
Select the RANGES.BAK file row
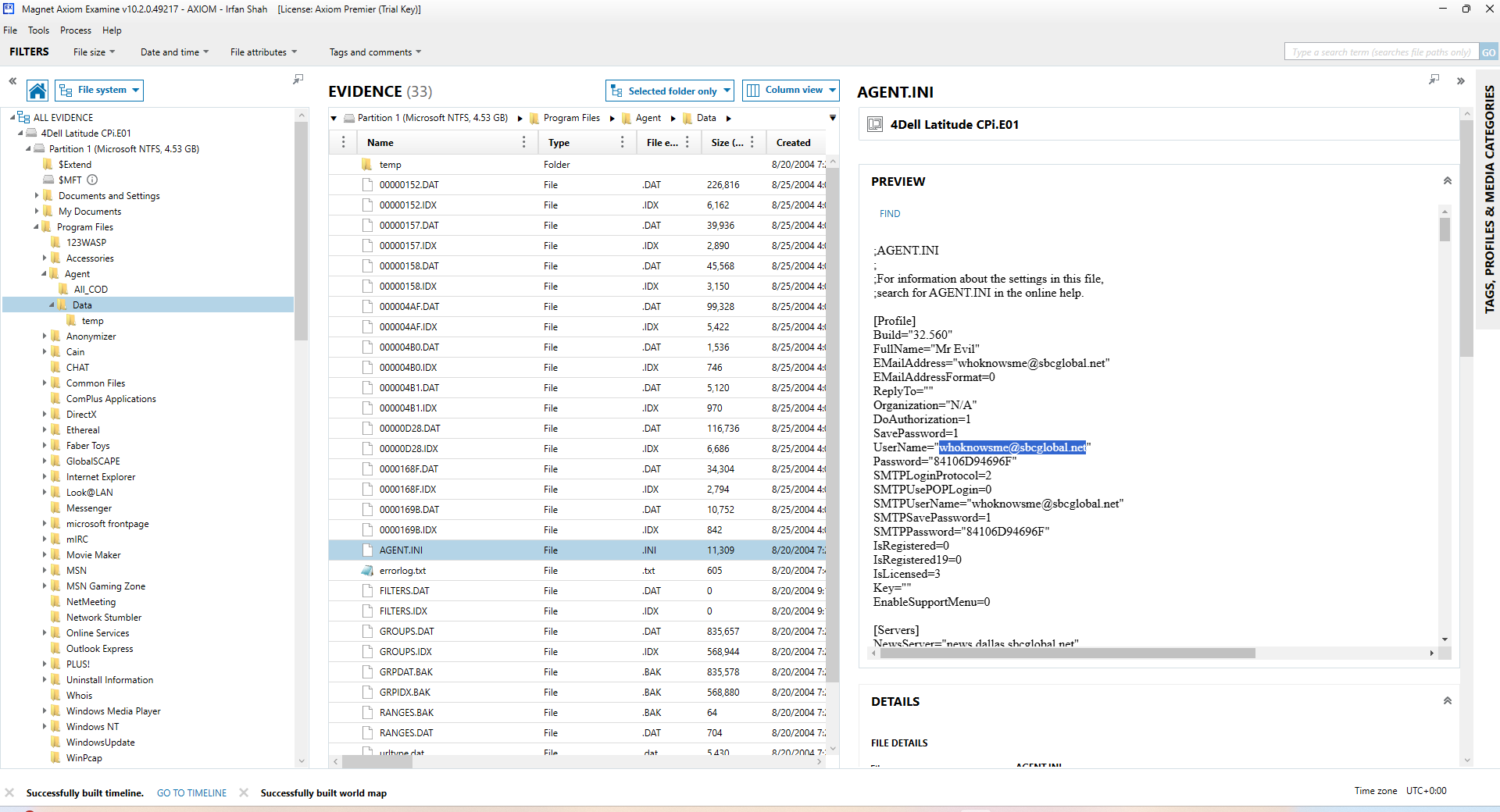[x=578, y=713]
